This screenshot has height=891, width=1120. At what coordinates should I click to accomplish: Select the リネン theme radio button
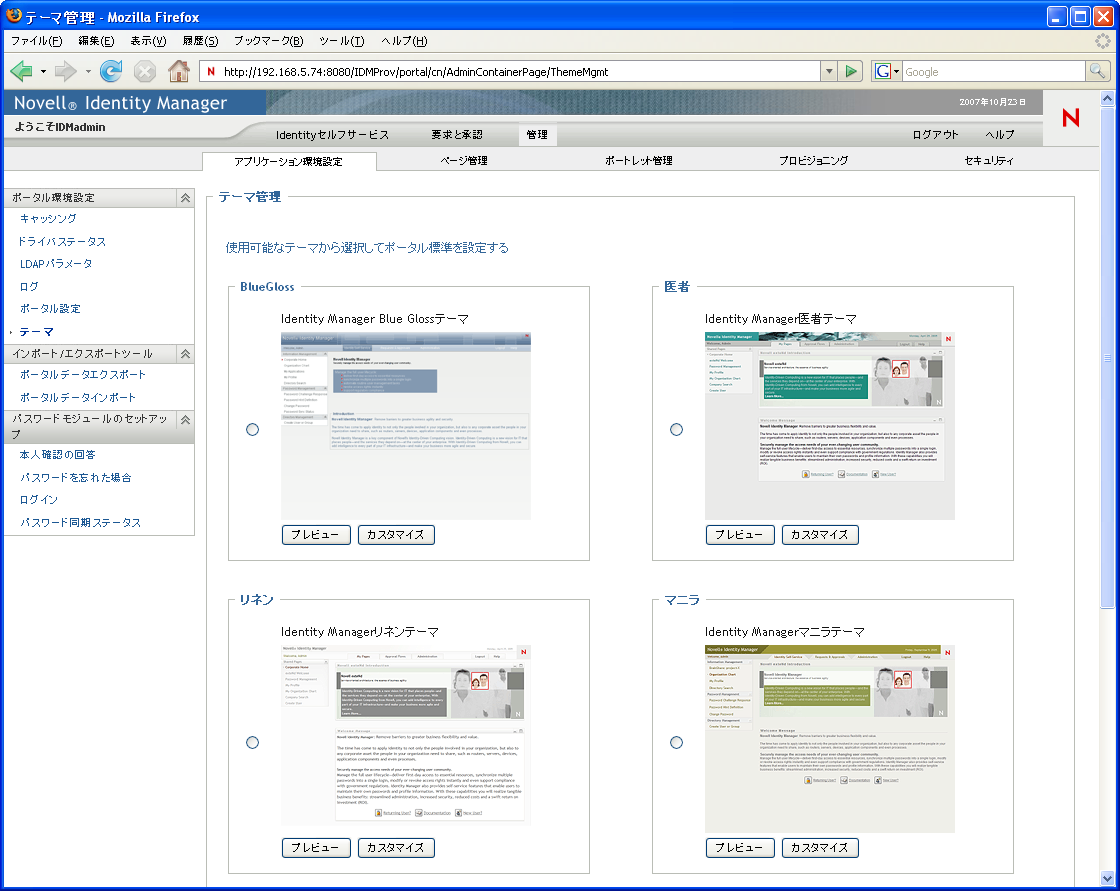(x=252, y=742)
